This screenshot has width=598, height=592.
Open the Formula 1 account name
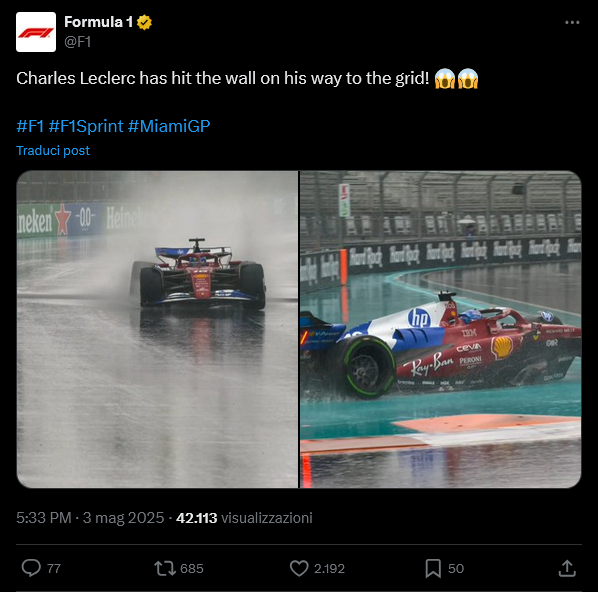click(98, 22)
